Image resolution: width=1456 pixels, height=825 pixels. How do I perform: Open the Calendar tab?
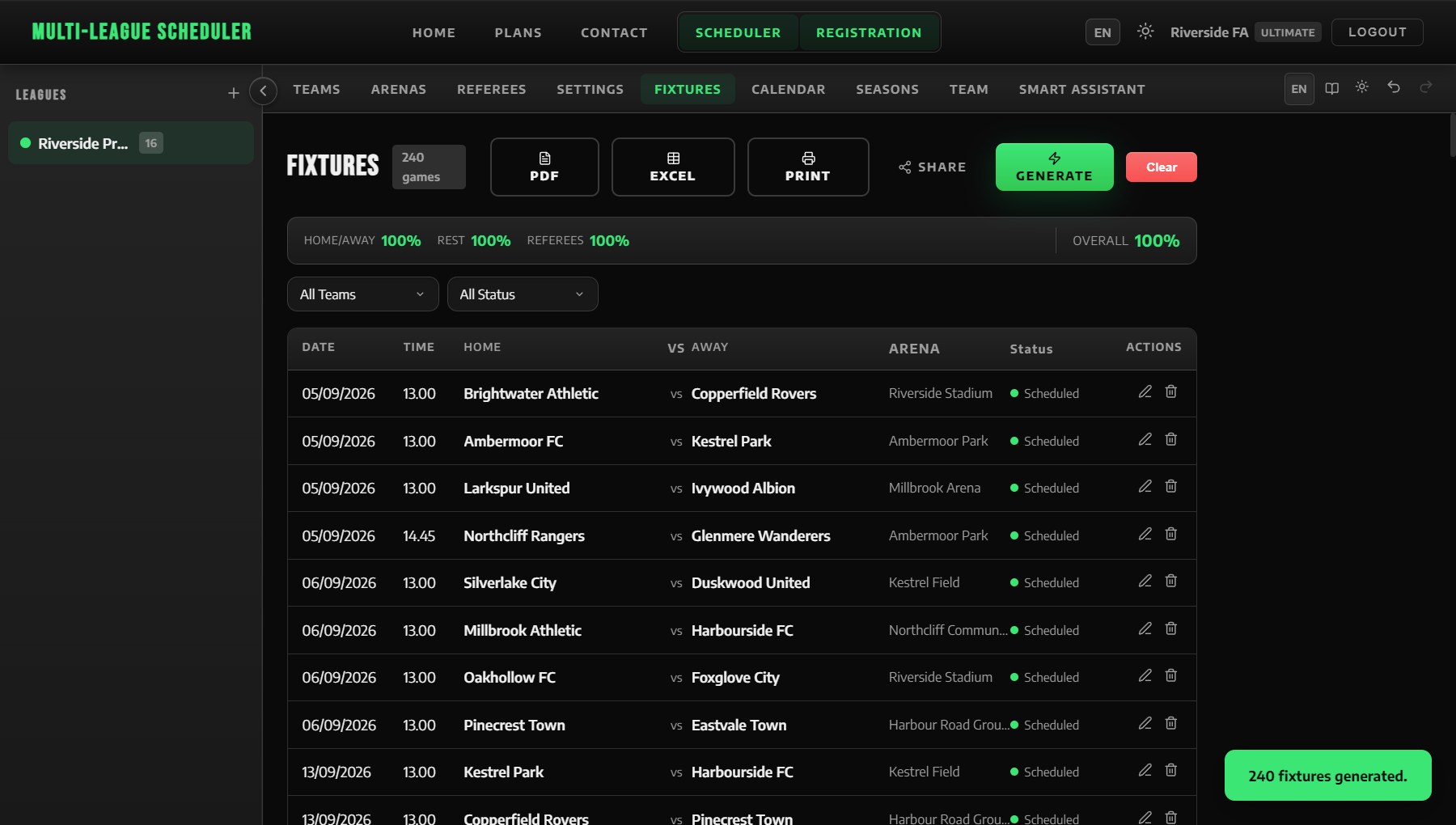pos(788,89)
